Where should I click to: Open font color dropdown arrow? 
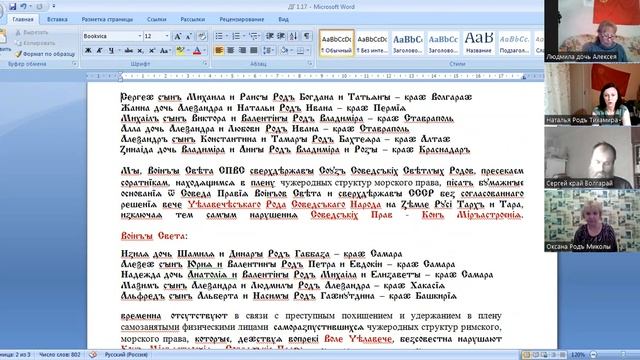(x=204, y=51)
